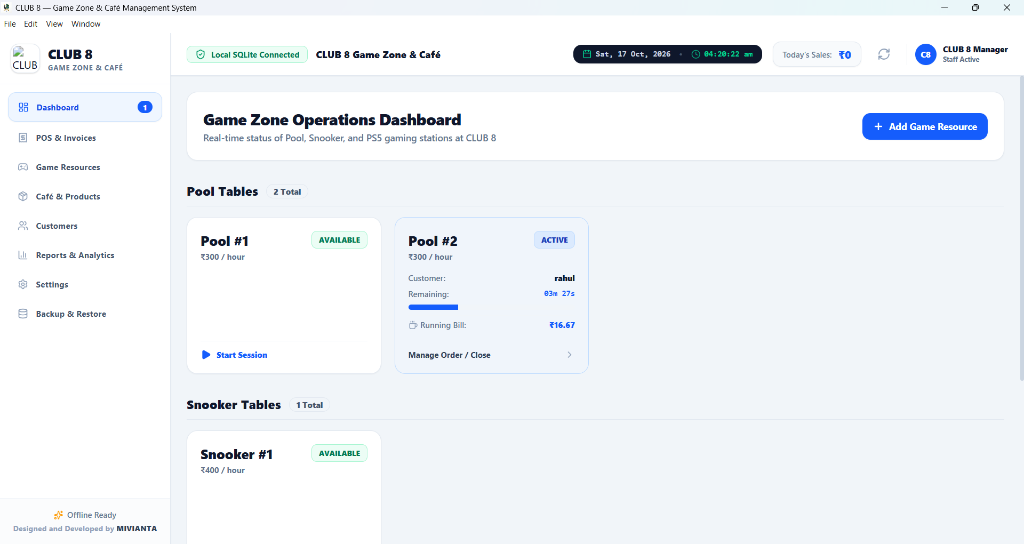Screen dimensions: 1024x544
Task: Click 'CLUB 8 Manager' name in header
Action: point(975,50)
